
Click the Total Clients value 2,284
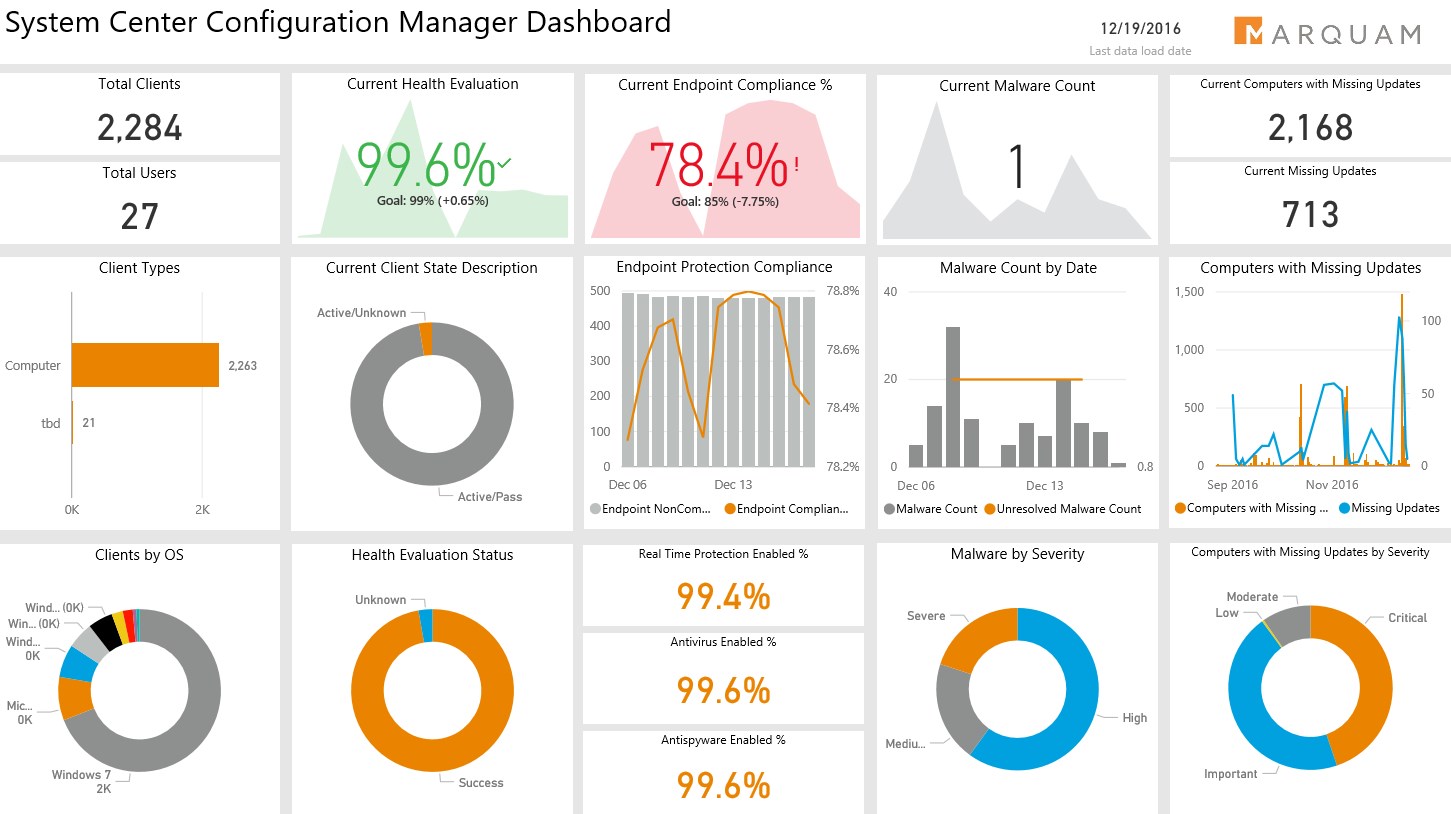(140, 127)
